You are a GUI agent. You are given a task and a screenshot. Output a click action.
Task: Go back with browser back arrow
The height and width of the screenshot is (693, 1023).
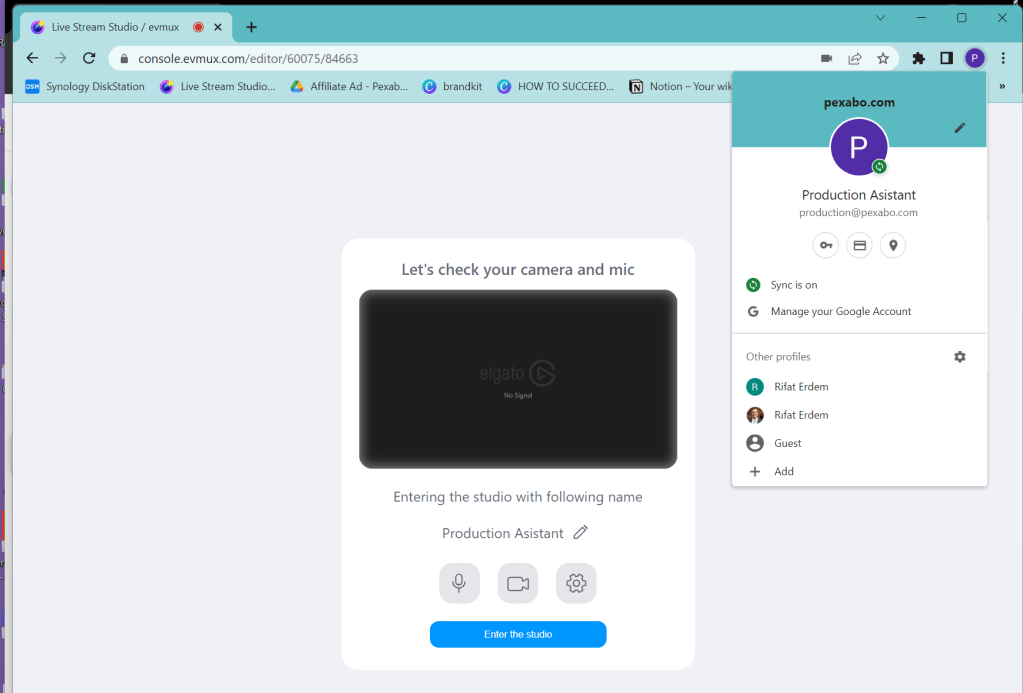(x=32, y=59)
